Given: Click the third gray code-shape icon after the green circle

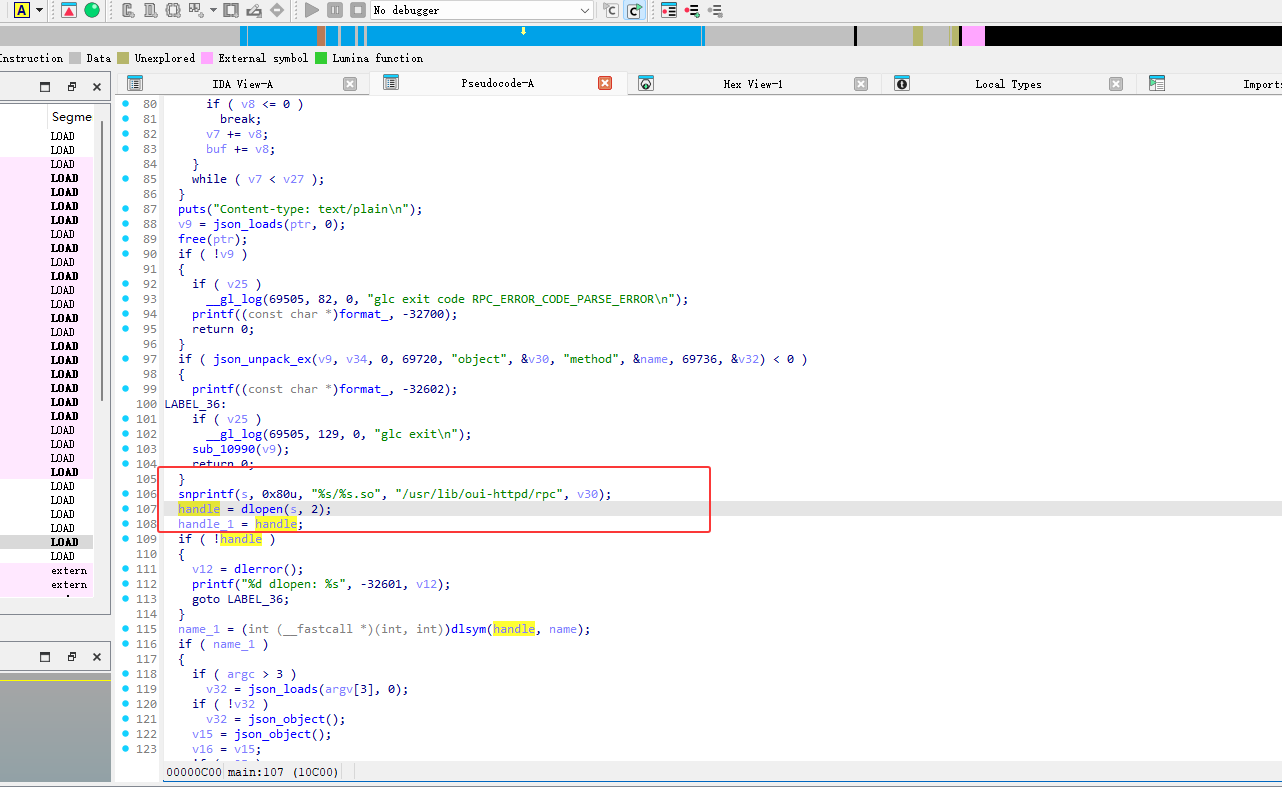Looking at the screenshot, I should coord(173,10).
